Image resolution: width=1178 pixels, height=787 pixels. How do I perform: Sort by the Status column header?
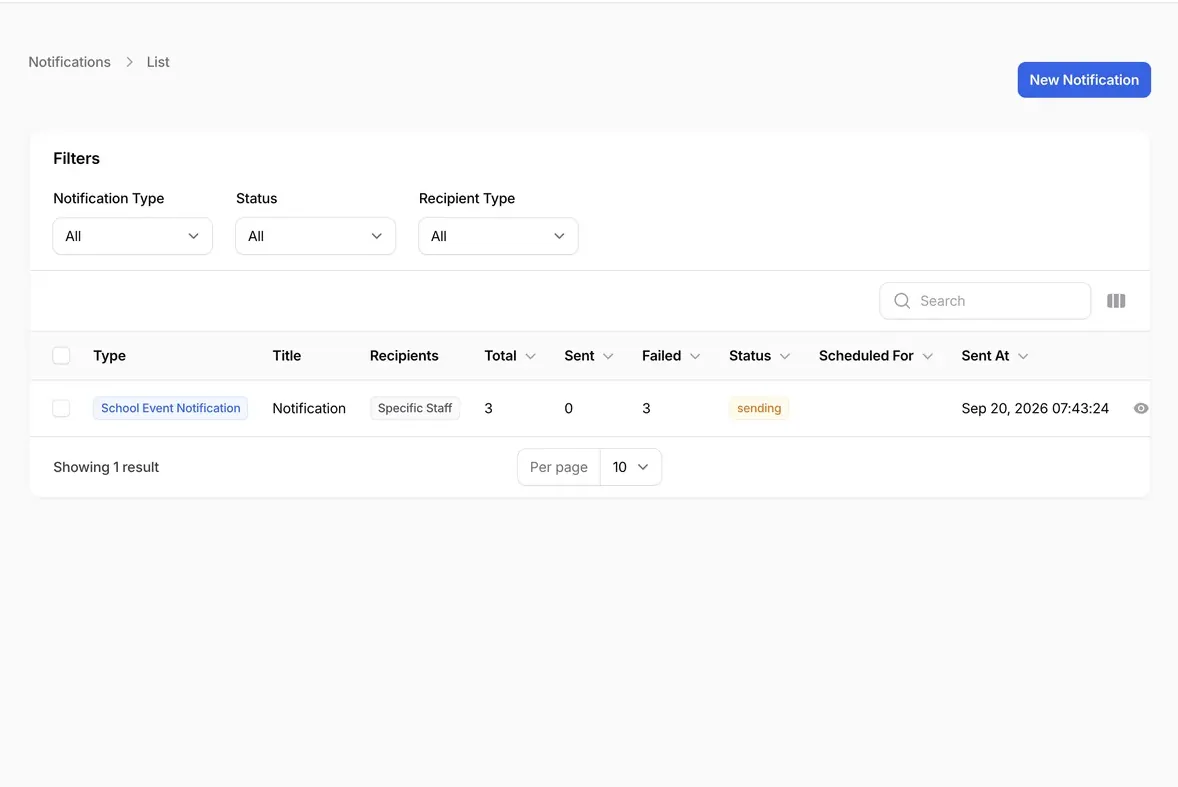pos(760,356)
